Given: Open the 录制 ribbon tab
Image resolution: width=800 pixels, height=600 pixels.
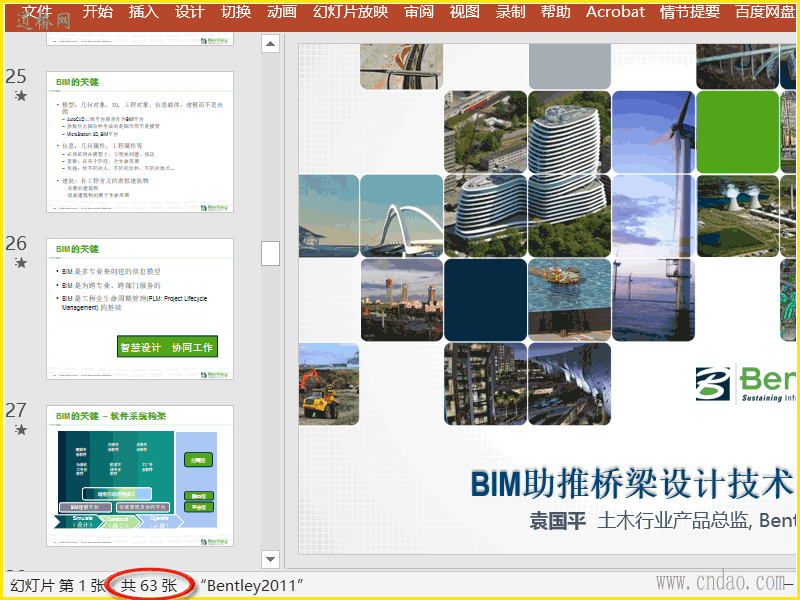Looking at the screenshot, I should (x=510, y=11).
